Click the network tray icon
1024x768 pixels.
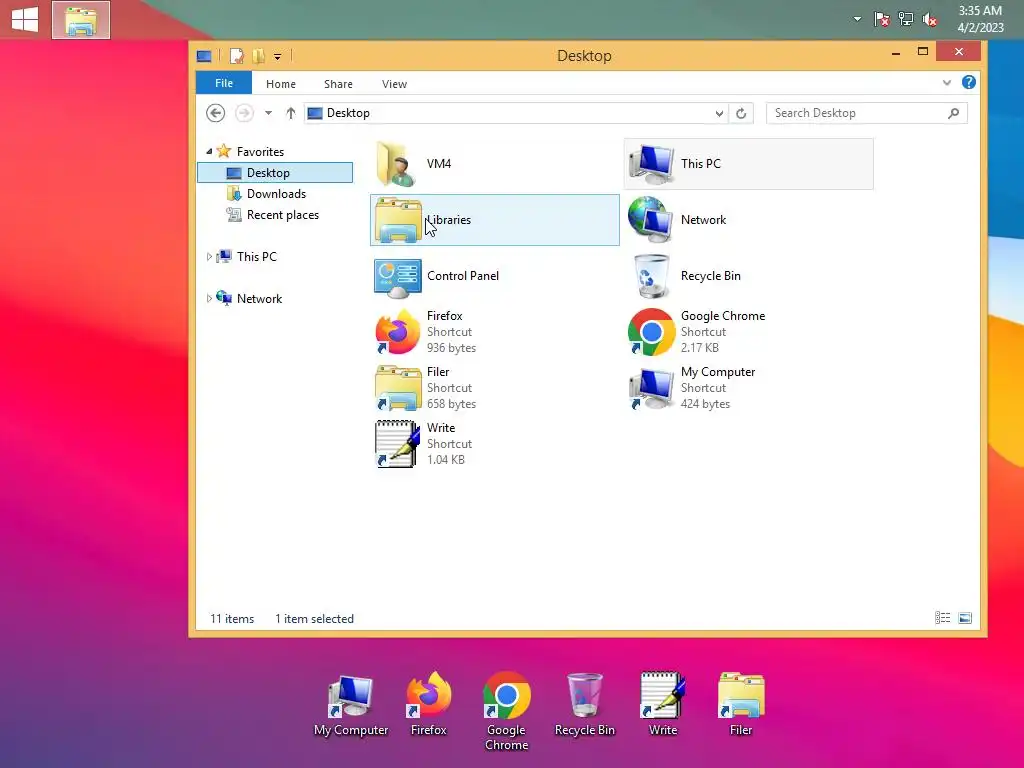[906, 19]
